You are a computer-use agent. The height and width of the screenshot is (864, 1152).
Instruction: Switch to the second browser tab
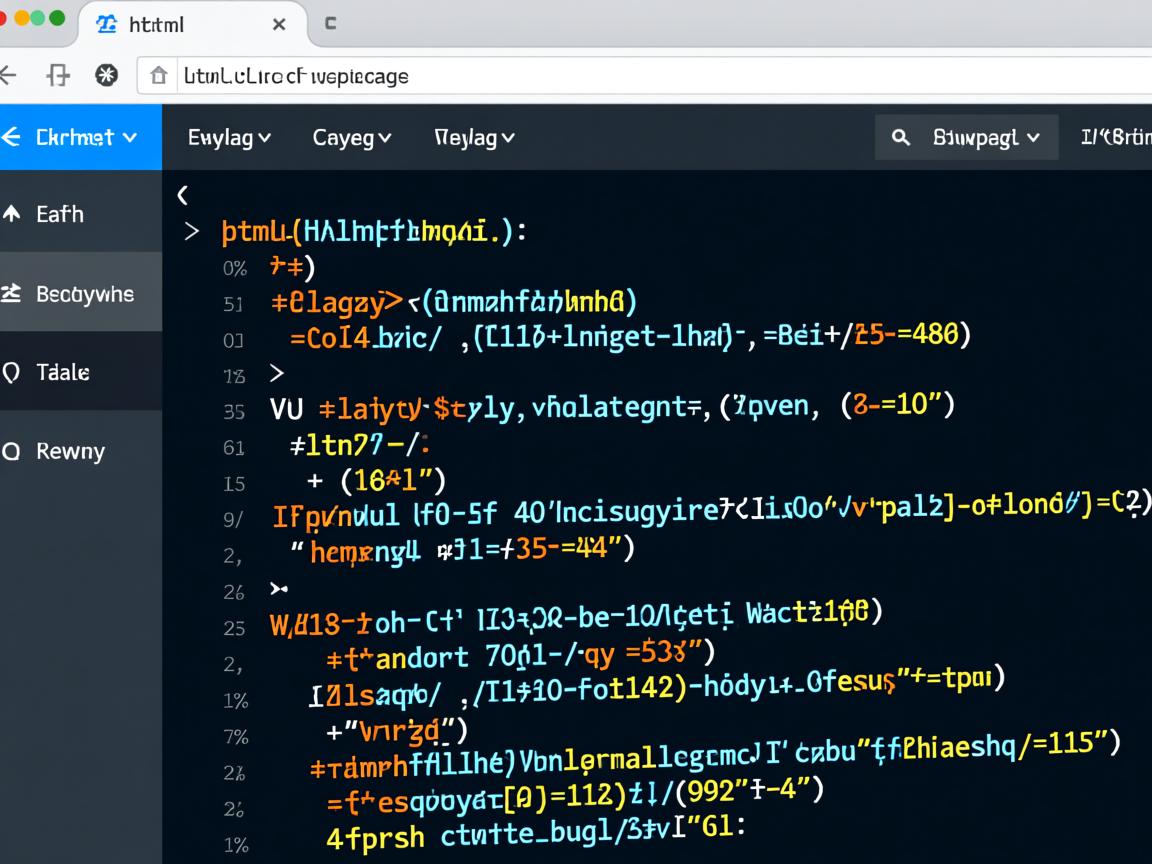(330, 24)
